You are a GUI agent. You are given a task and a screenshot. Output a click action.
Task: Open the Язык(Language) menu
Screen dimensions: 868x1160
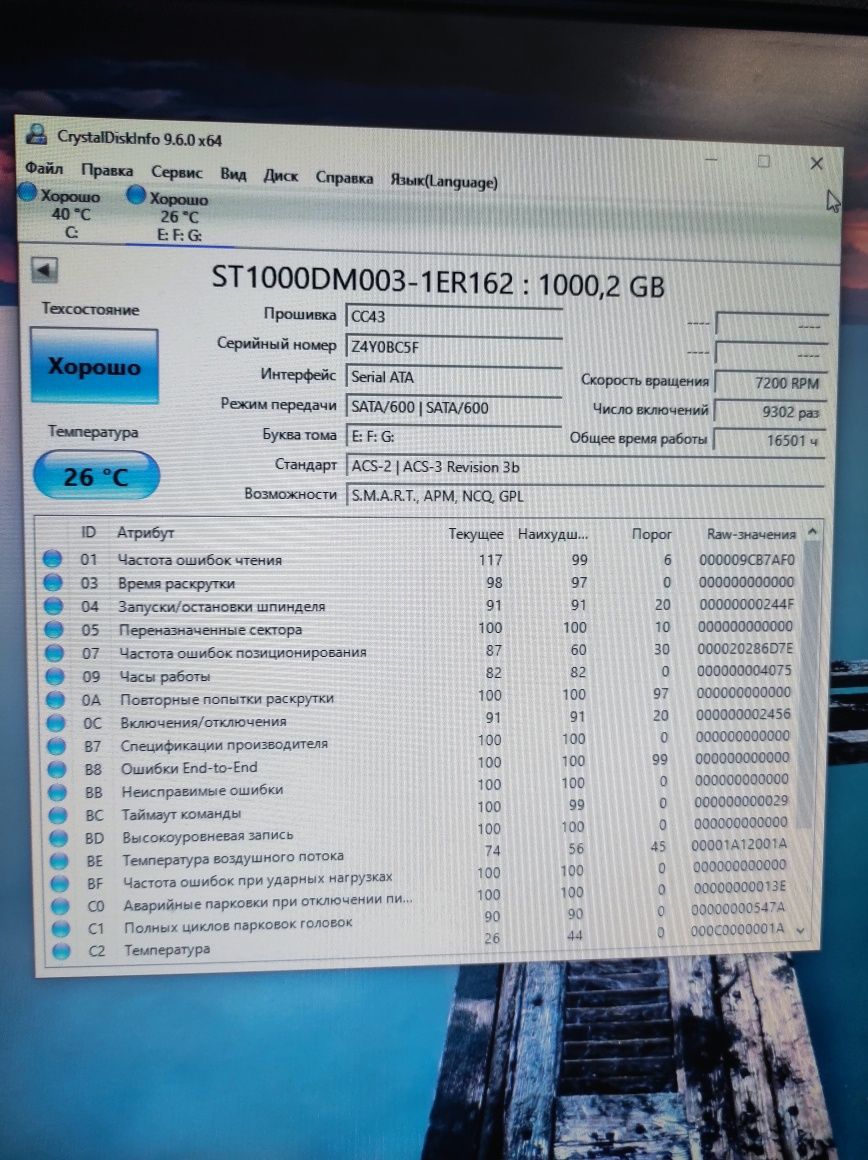(444, 181)
